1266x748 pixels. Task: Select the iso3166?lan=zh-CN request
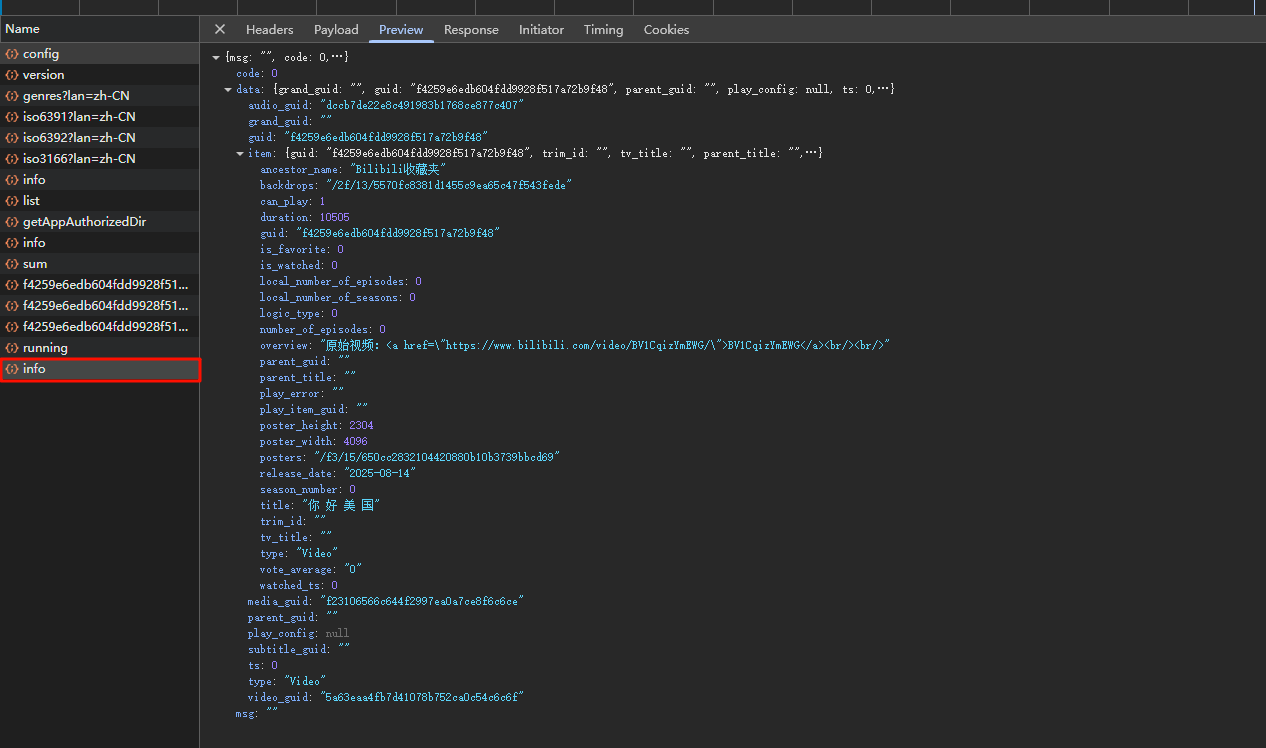(79, 159)
